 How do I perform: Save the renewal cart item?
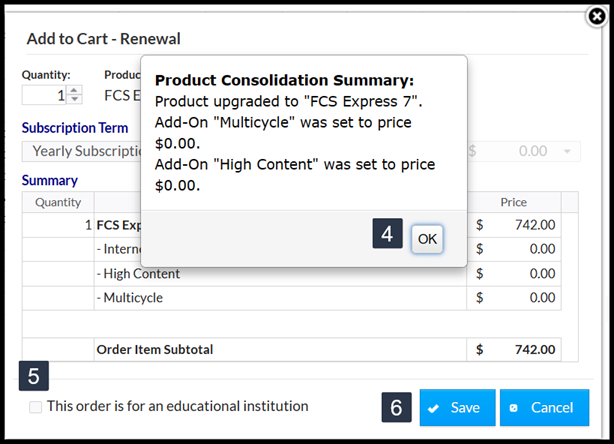pyautogui.click(x=457, y=408)
